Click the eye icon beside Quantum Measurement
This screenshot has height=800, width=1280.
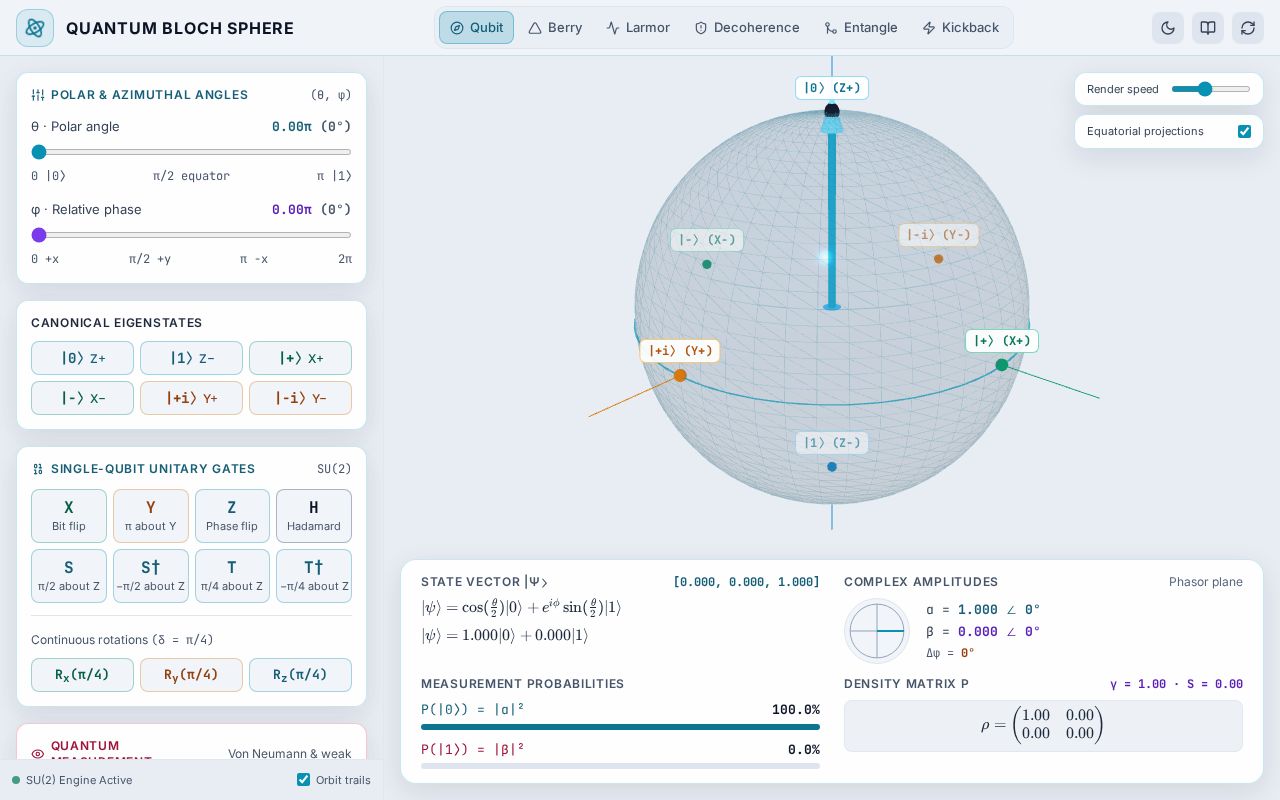click(x=38, y=754)
